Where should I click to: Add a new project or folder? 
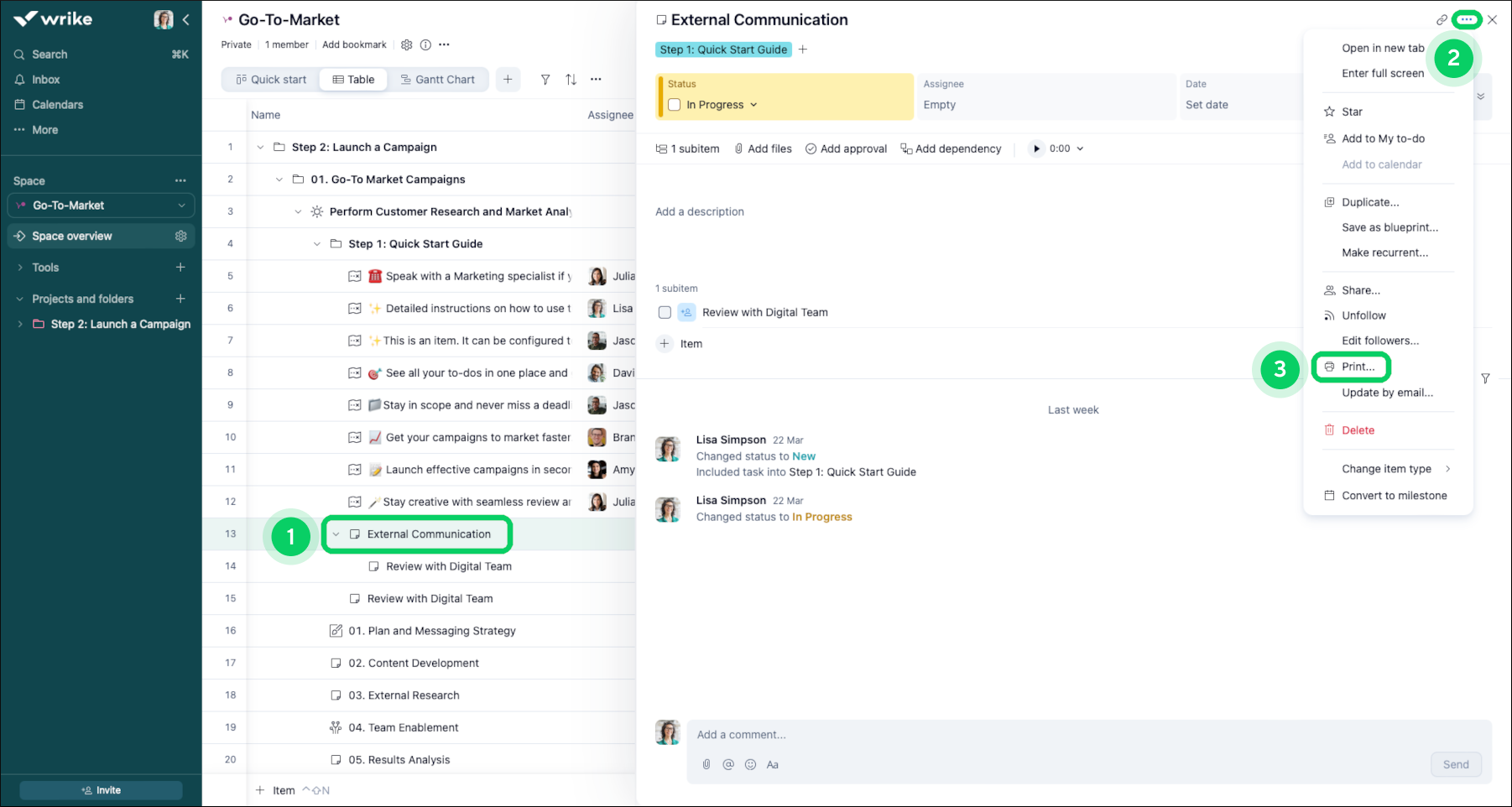[x=180, y=299]
